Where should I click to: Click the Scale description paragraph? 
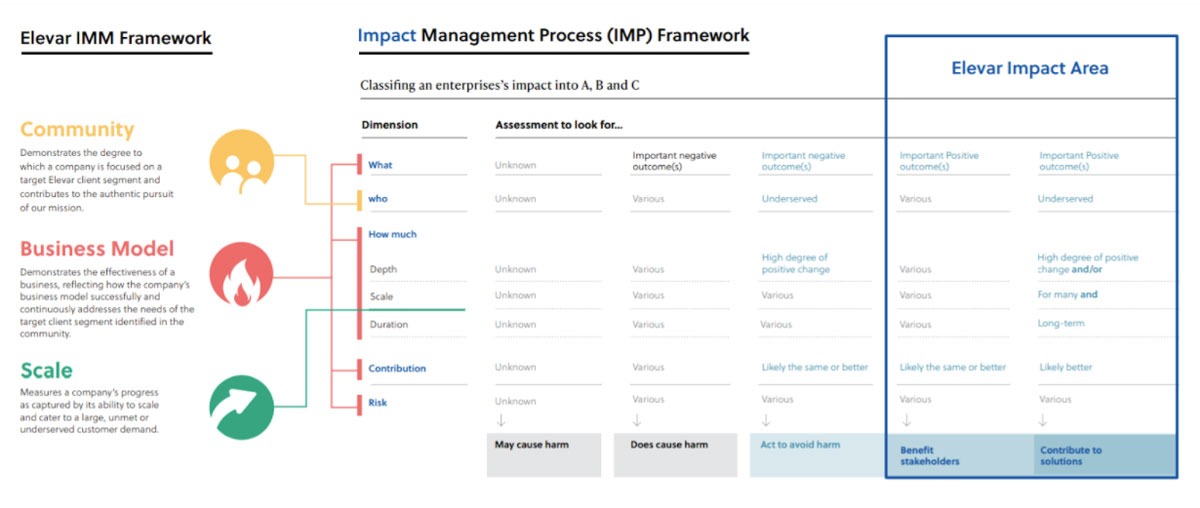[90, 411]
